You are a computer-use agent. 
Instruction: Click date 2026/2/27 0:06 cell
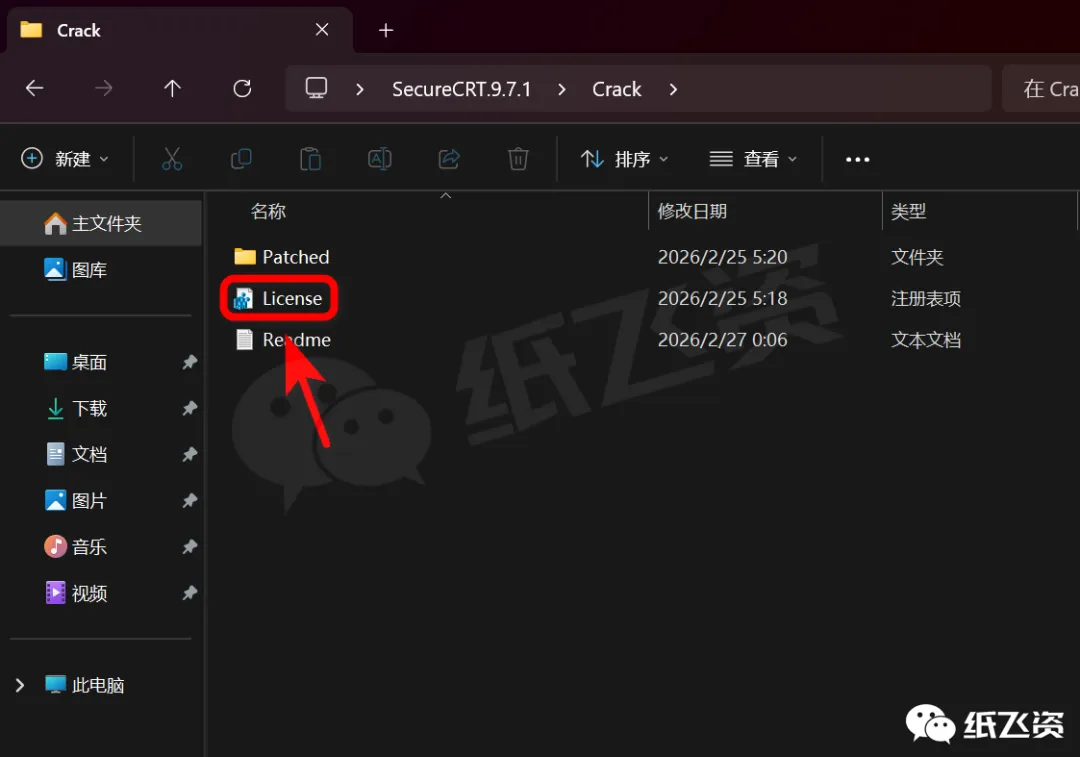click(x=722, y=340)
